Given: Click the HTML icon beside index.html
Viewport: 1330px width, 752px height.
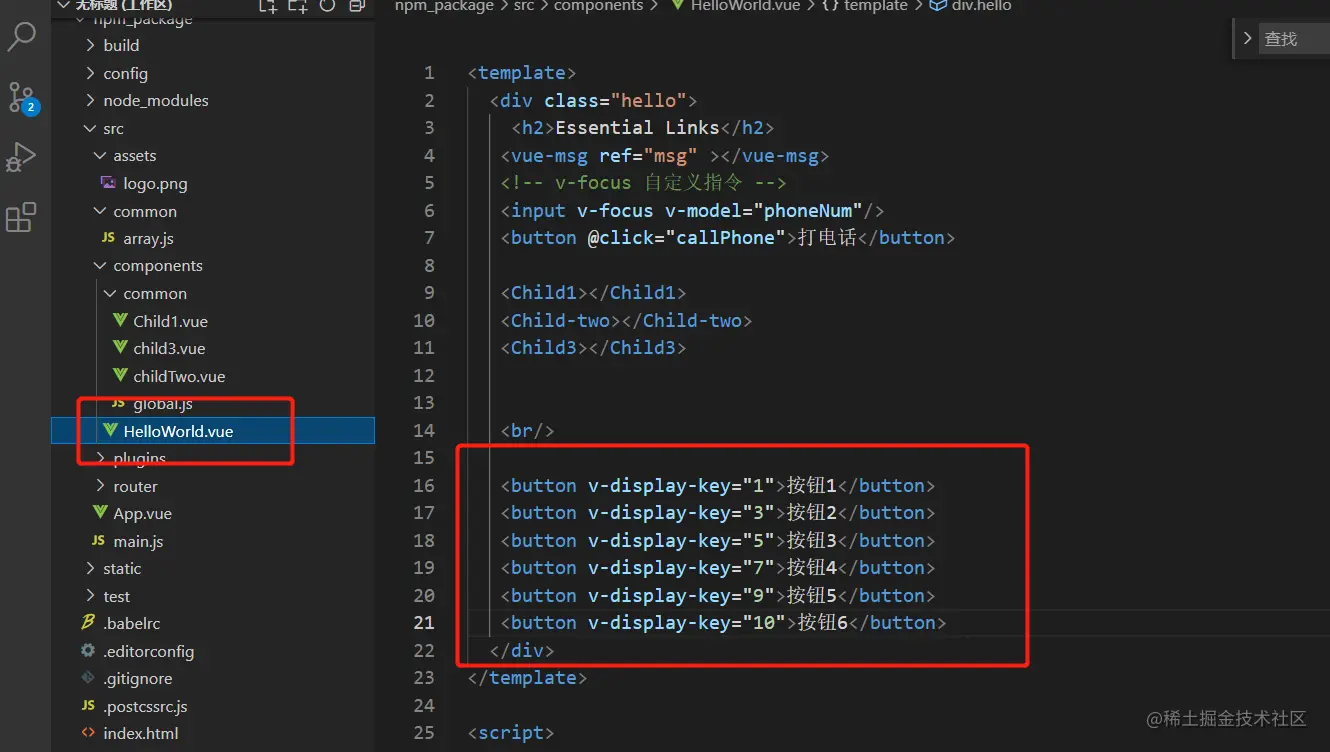Looking at the screenshot, I should click(88, 733).
